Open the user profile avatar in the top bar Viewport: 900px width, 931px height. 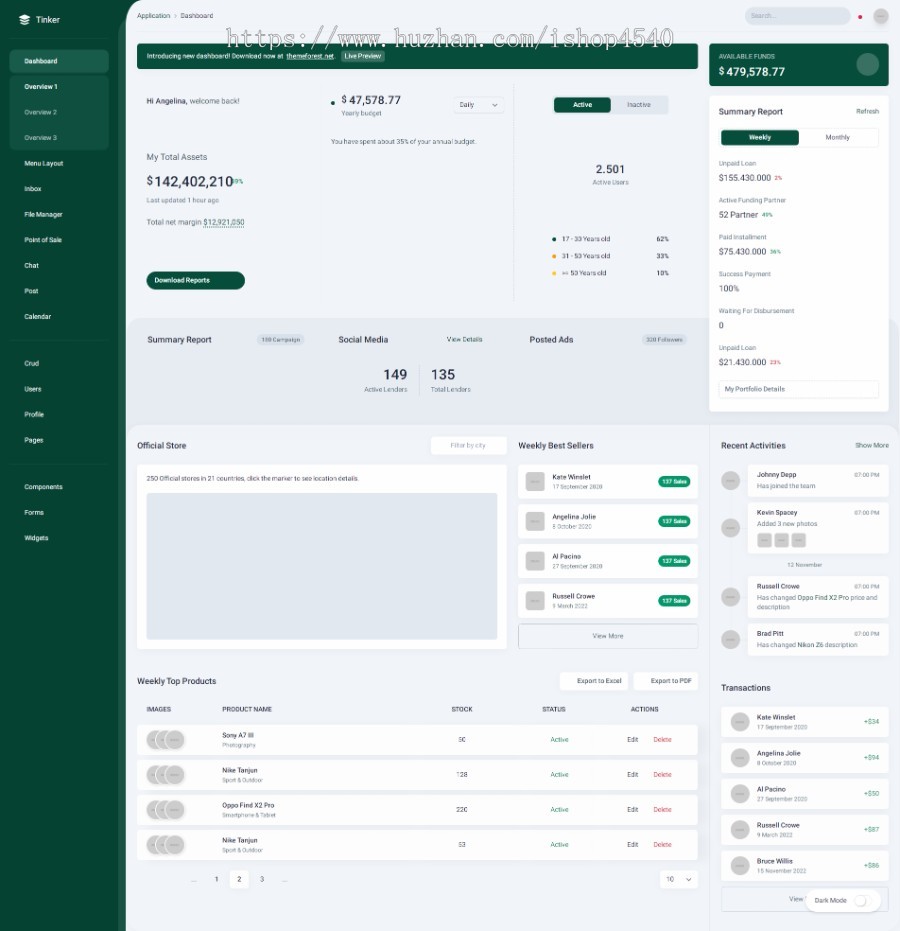(x=881, y=16)
